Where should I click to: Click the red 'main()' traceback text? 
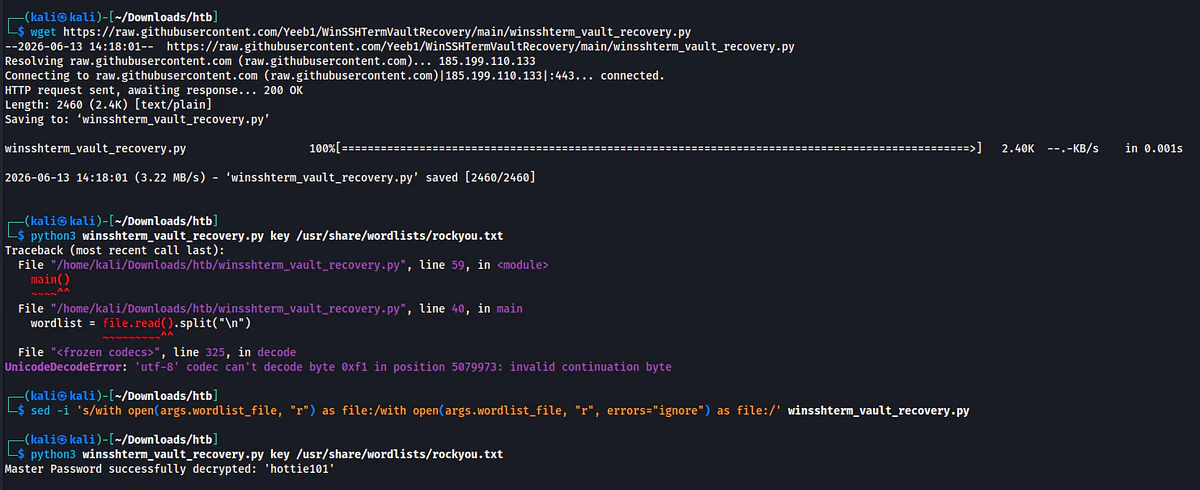pyautogui.click(x=50, y=279)
